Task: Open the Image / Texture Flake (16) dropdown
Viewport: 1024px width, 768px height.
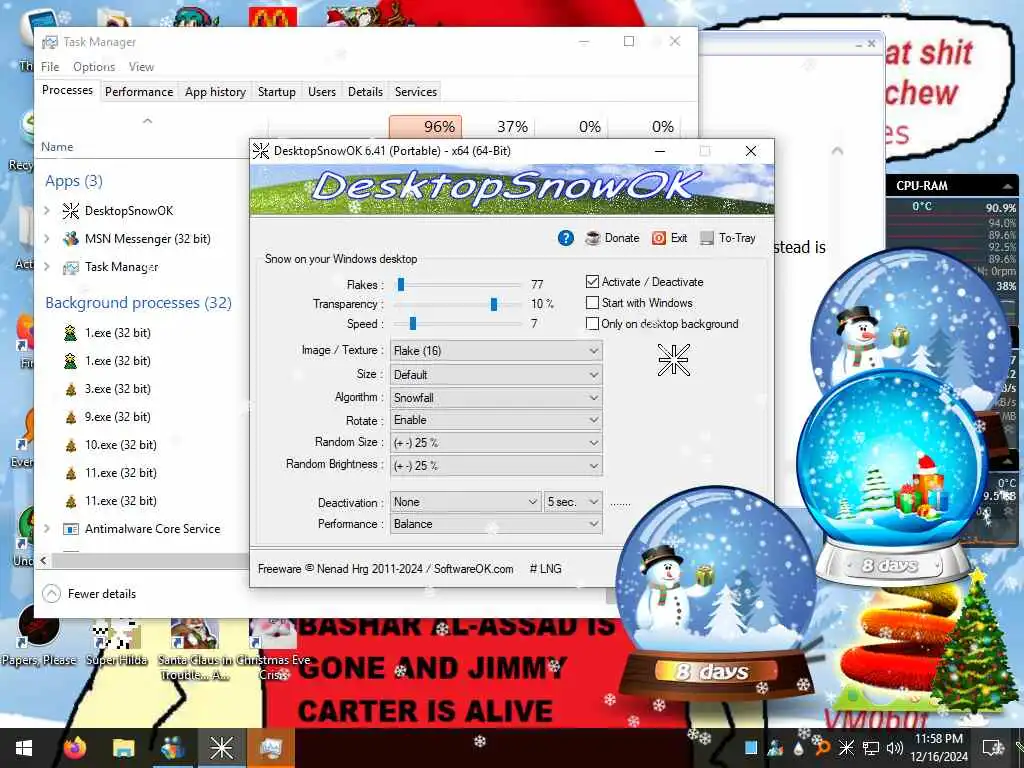Action: (x=496, y=351)
